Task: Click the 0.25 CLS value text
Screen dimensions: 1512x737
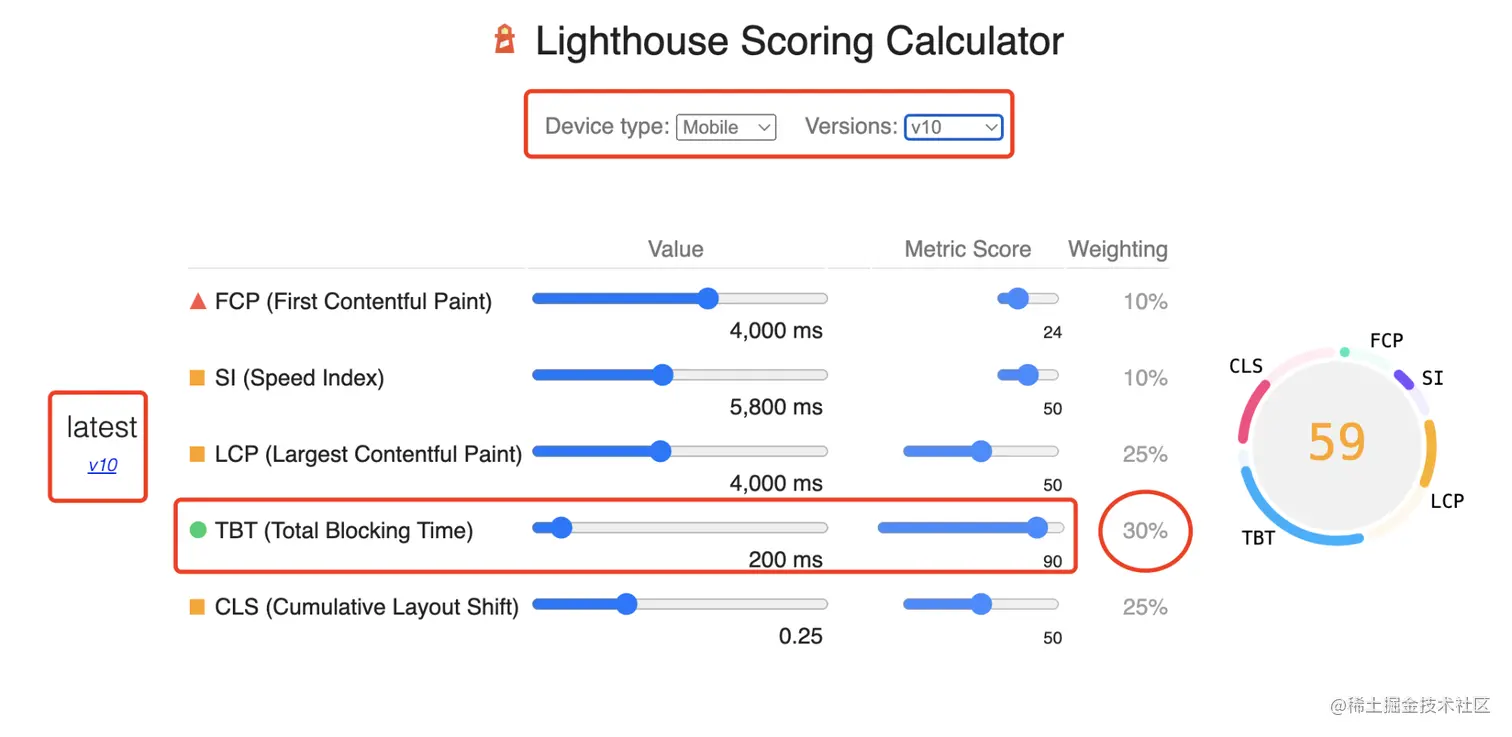Action: click(x=800, y=636)
